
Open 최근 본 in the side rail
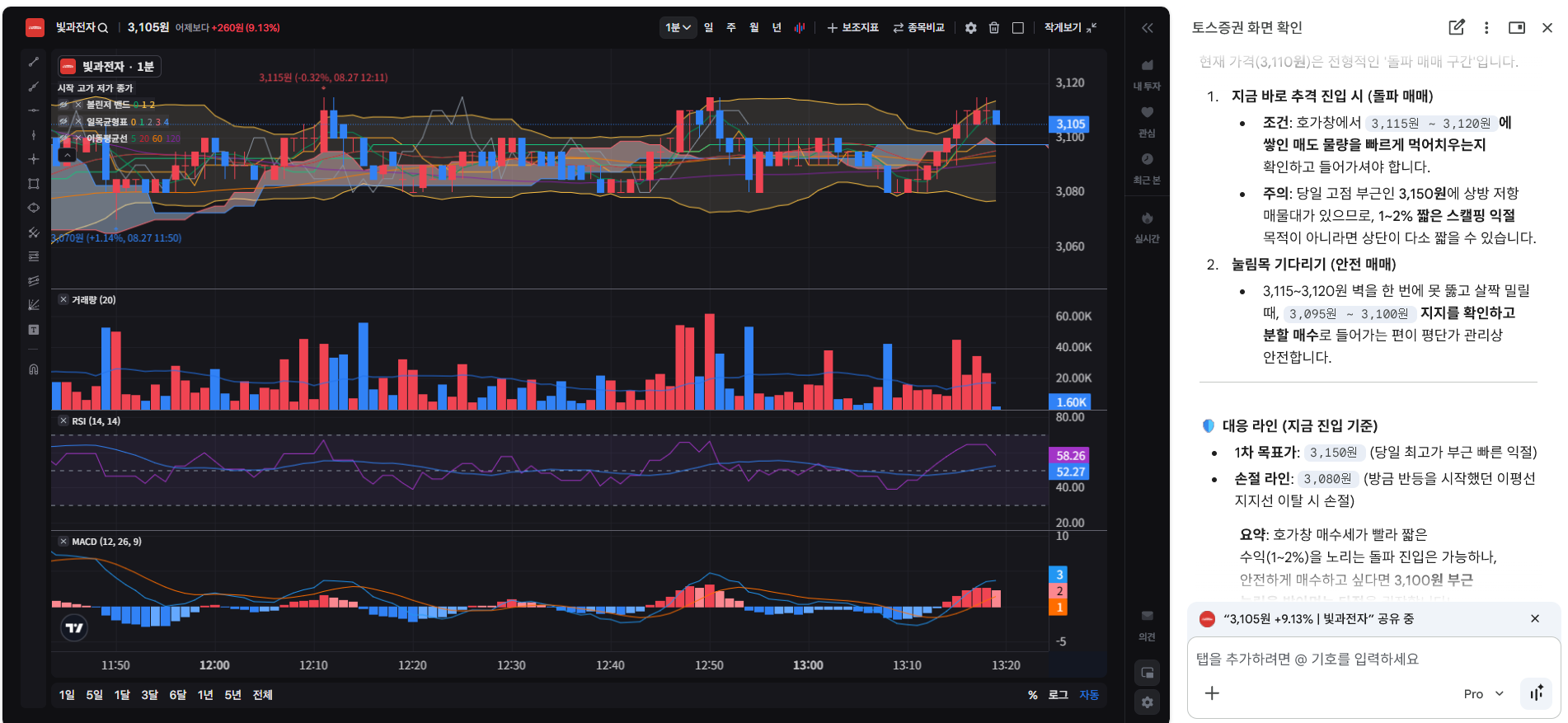click(1147, 168)
